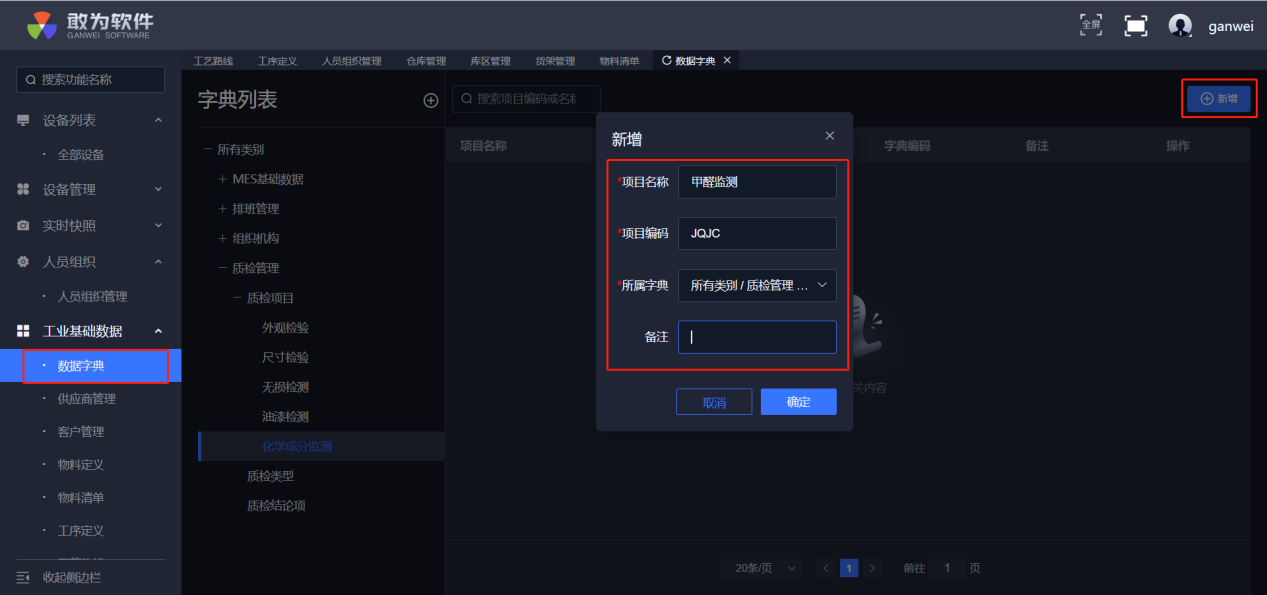This screenshot has height=595, width=1267.
Task: Click the screen expand icon beside avatar
Action: point(1135,26)
